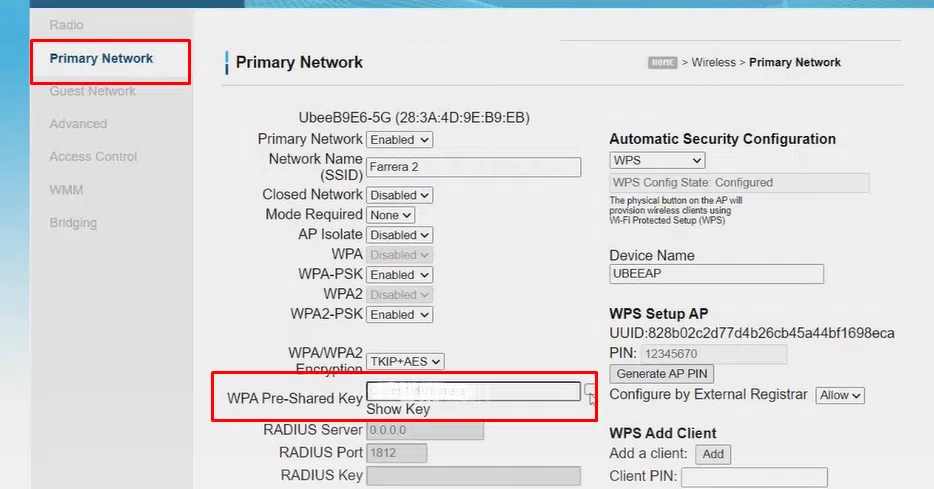Screen dimensions: 934x489
Task: Open the WPA/WPA2 Encryption TKIP+AES dropdown
Action: tap(405, 362)
